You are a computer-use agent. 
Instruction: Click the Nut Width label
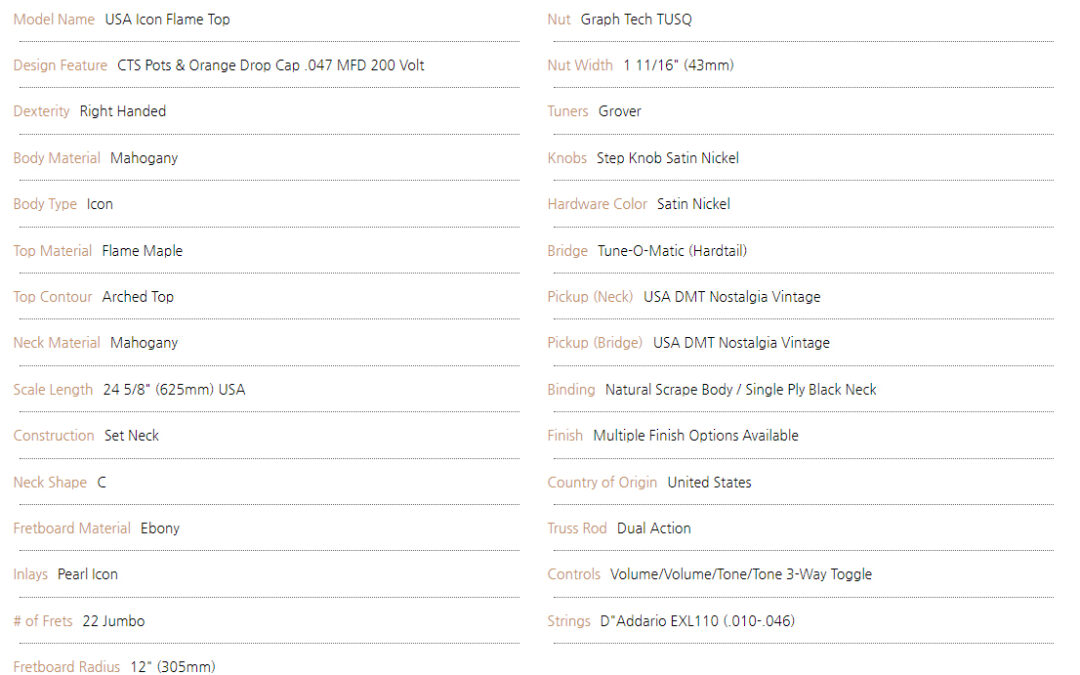[x=580, y=65]
